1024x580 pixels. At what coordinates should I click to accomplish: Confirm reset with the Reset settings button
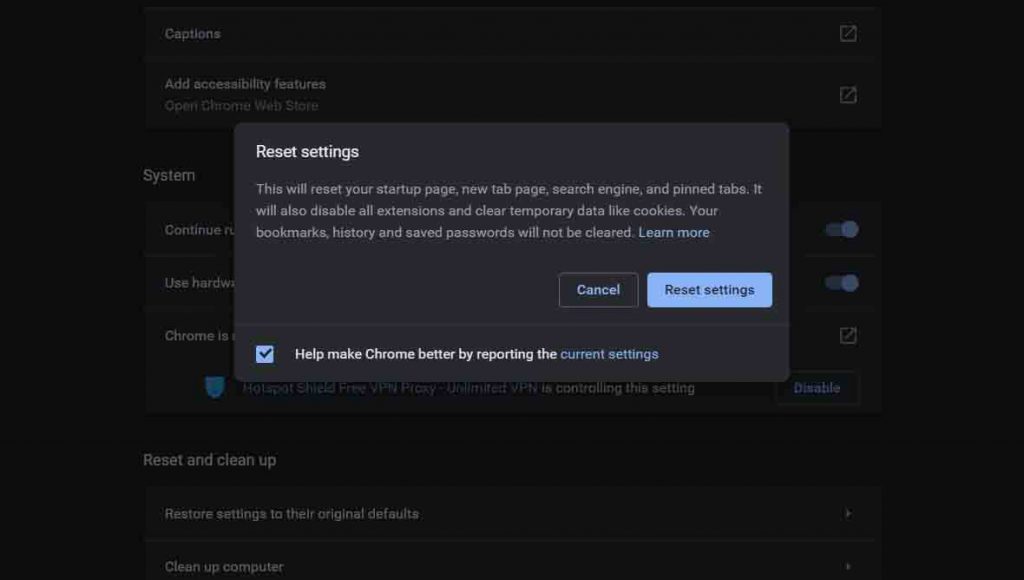point(710,290)
